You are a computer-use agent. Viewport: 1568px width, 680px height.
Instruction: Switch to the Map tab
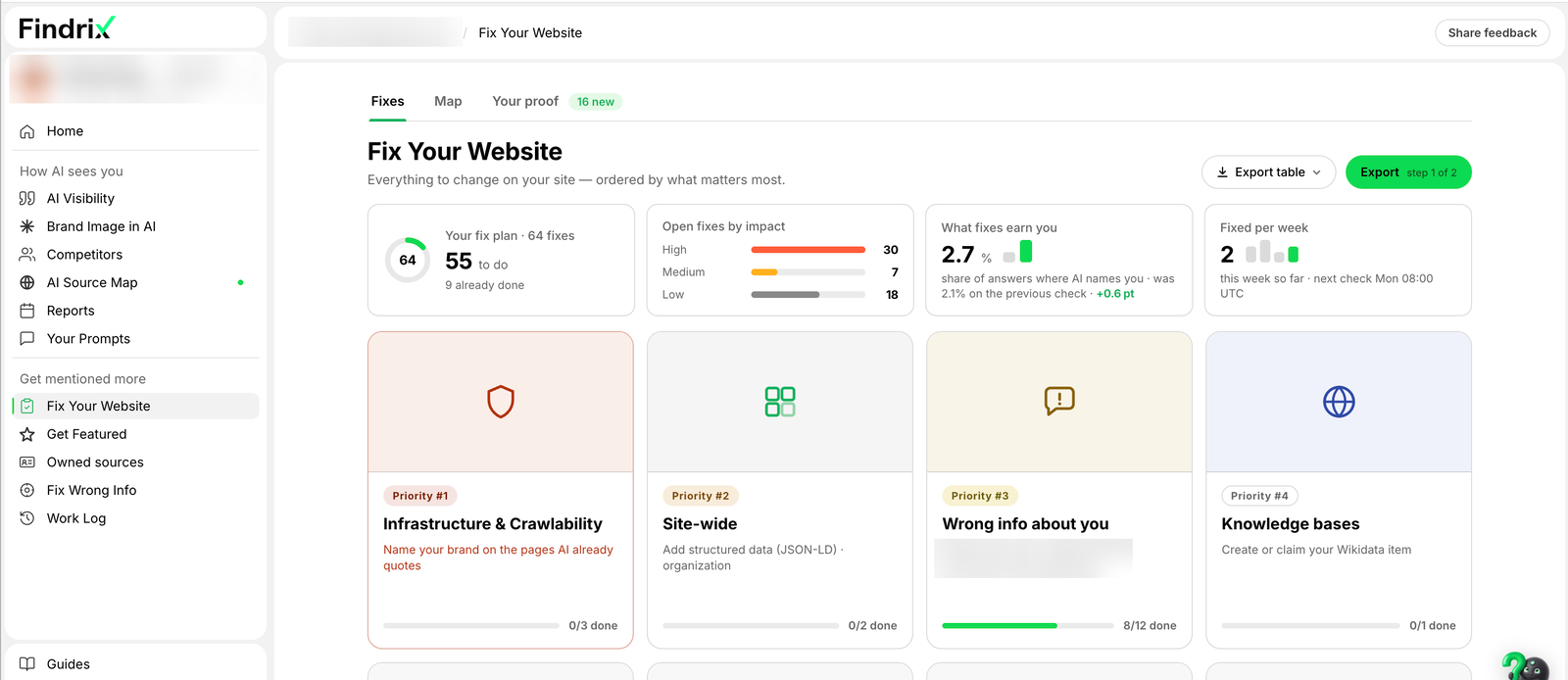click(448, 101)
